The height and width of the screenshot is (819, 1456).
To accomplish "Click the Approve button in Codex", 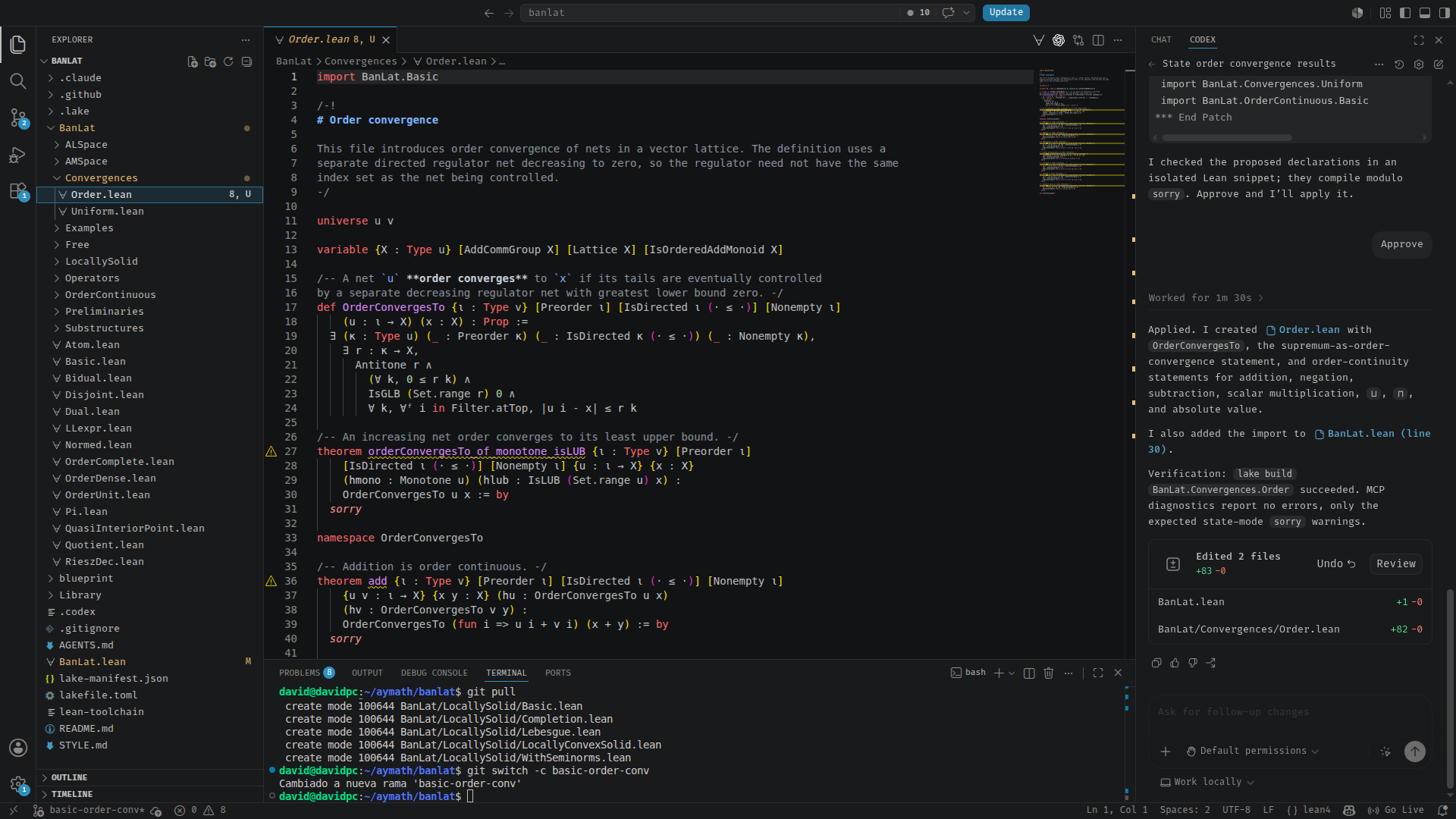I will (1401, 244).
